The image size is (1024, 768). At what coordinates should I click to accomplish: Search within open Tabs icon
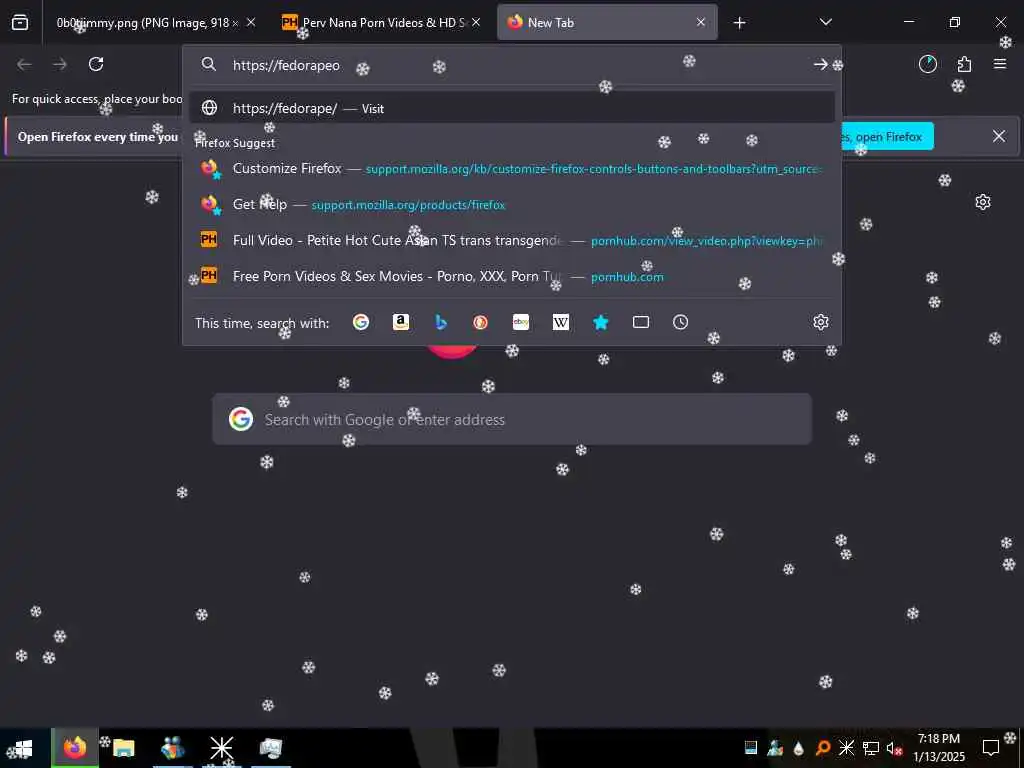point(641,322)
